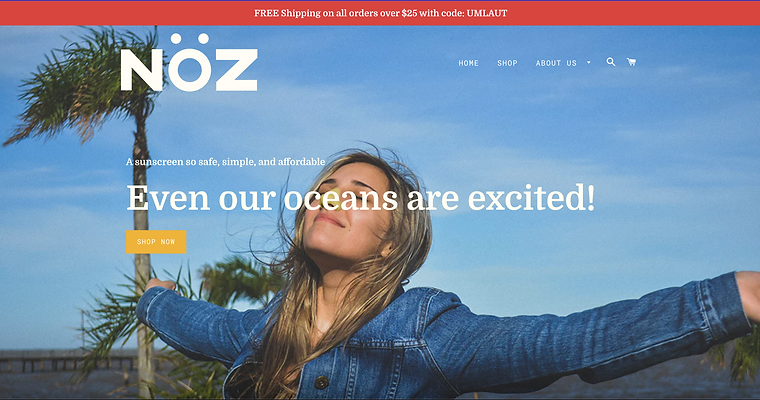This screenshot has width=760, height=400.
Task: Click the UMLAUT promo code text
Action: pos(487,13)
